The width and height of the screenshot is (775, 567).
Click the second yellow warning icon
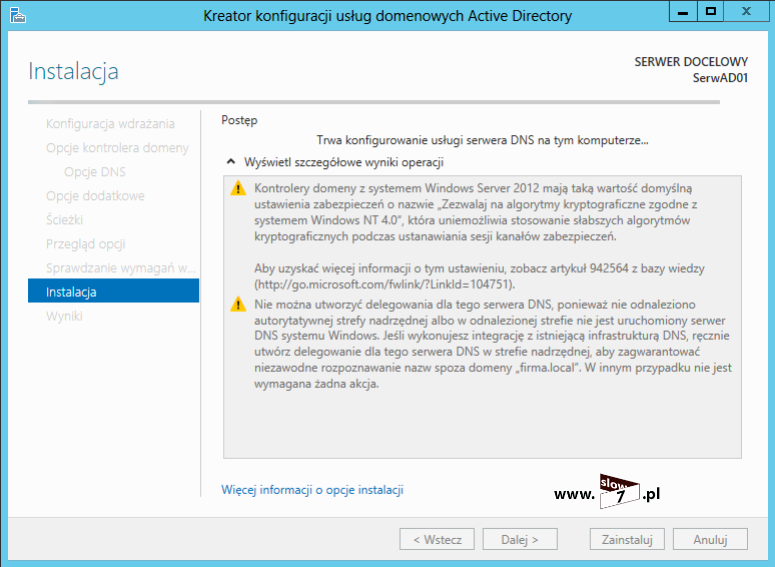coord(237,304)
